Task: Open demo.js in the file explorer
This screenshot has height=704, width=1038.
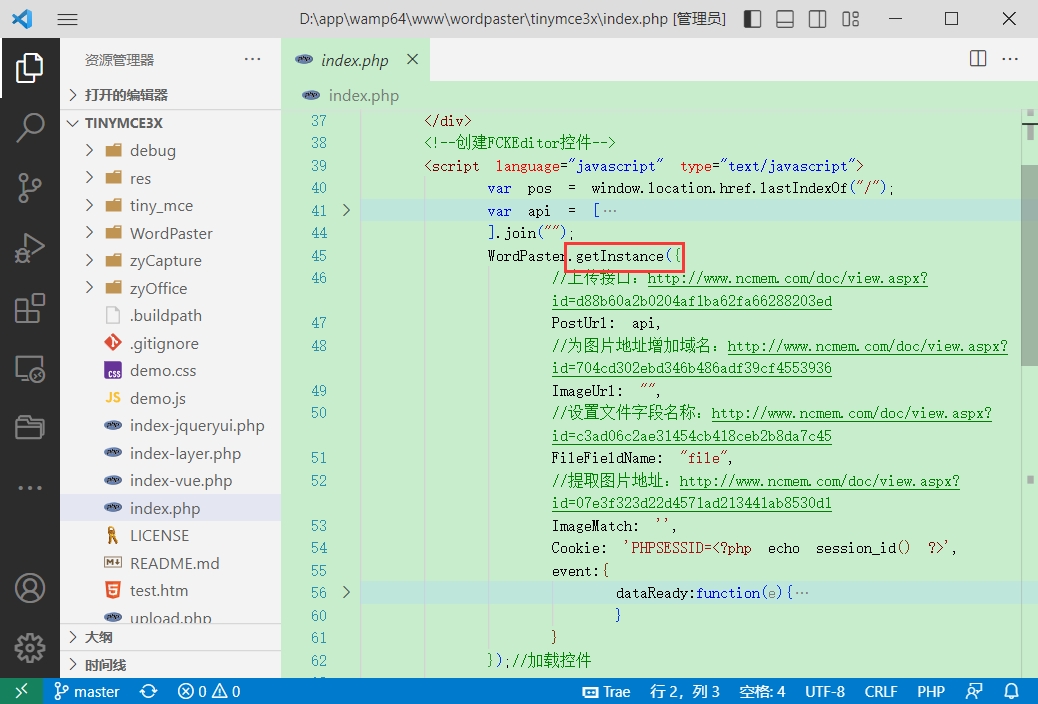Action: coord(157,398)
